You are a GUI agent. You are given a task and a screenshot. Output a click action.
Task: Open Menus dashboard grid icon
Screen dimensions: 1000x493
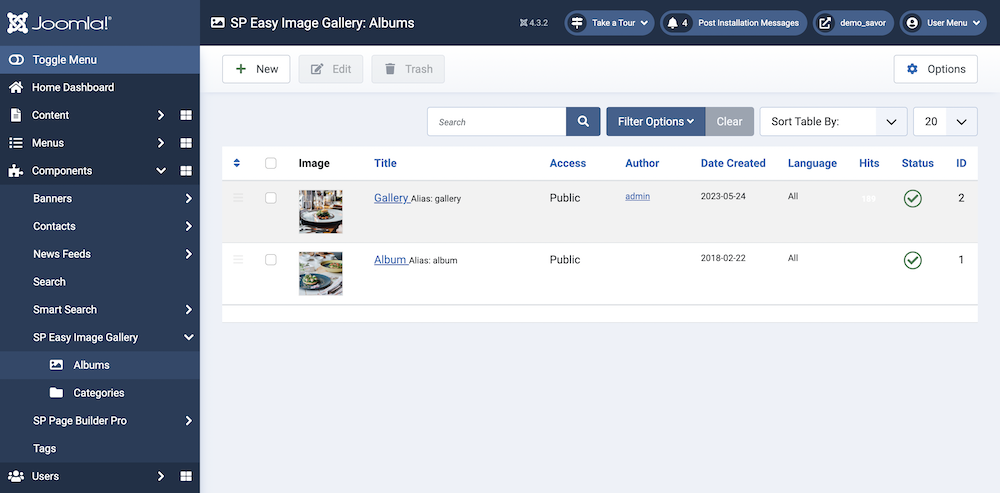click(x=186, y=143)
